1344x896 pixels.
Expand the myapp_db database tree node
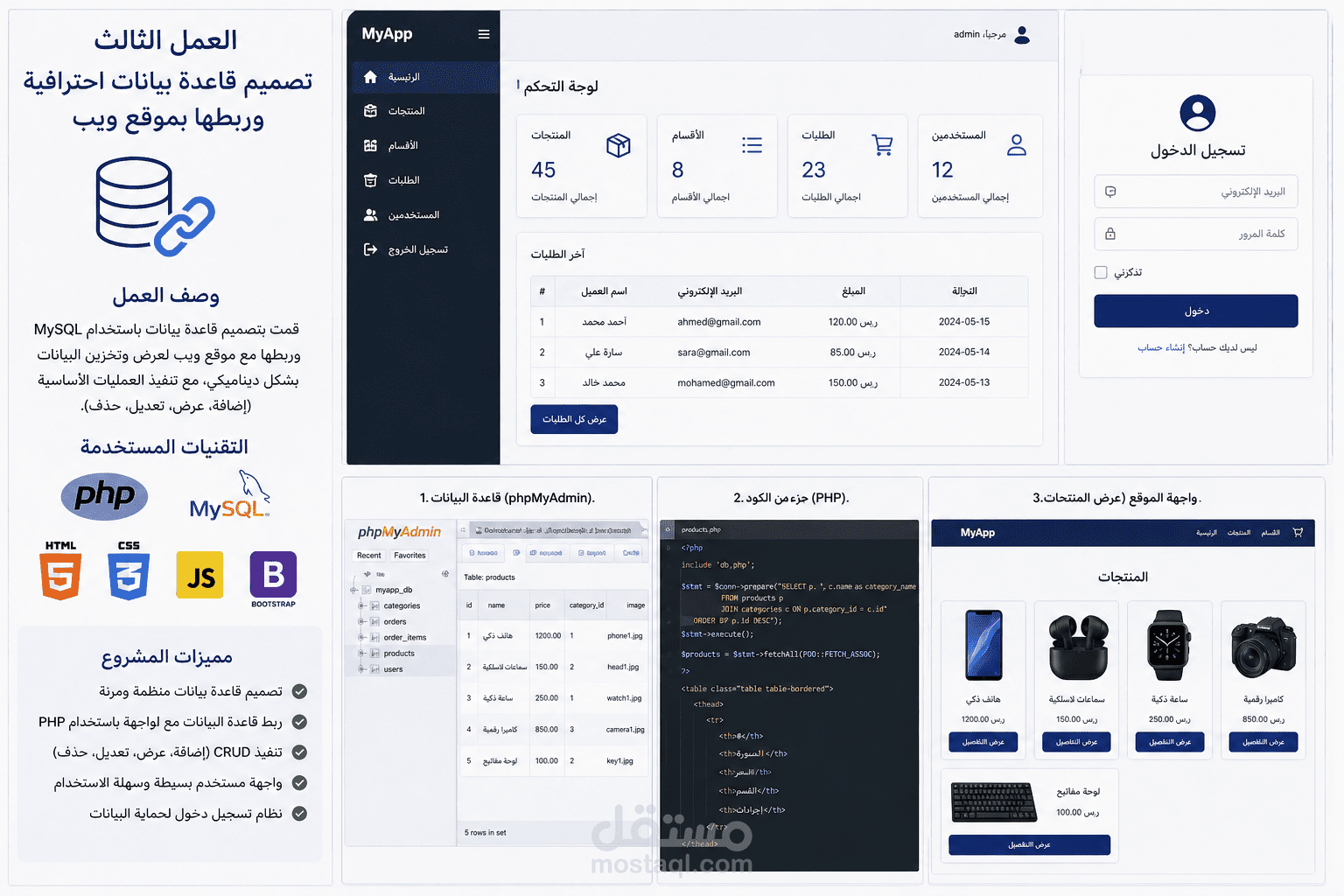(353, 590)
